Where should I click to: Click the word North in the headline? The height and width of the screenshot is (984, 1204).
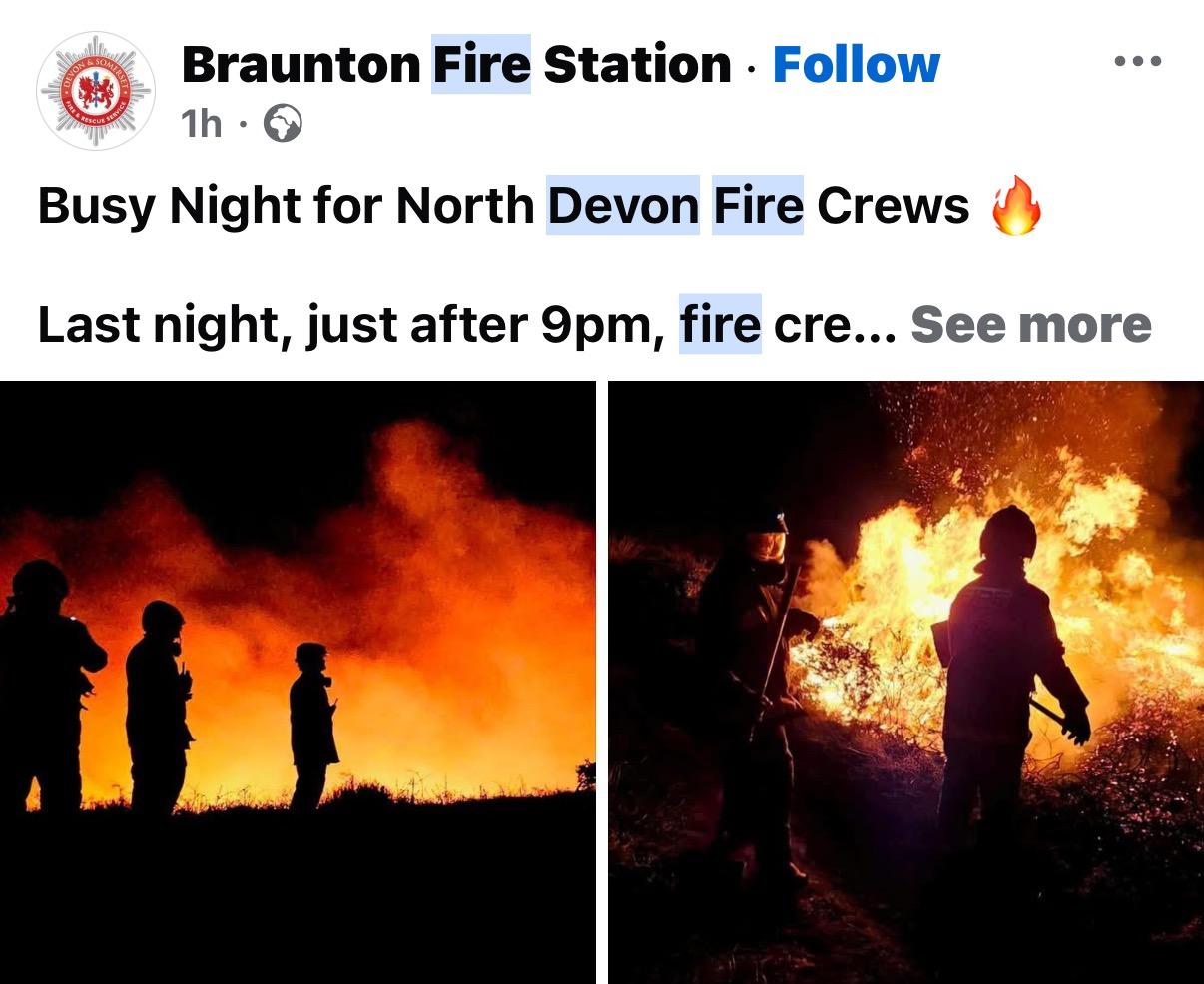tap(464, 206)
